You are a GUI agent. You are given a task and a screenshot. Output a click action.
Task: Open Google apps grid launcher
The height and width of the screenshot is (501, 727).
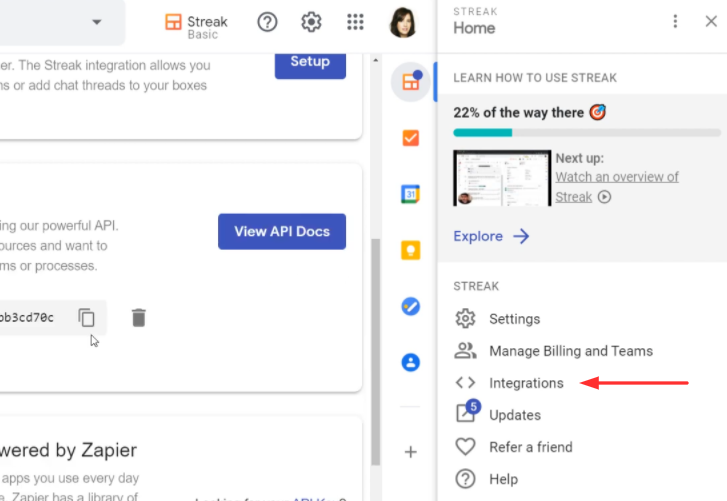tap(356, 22)
